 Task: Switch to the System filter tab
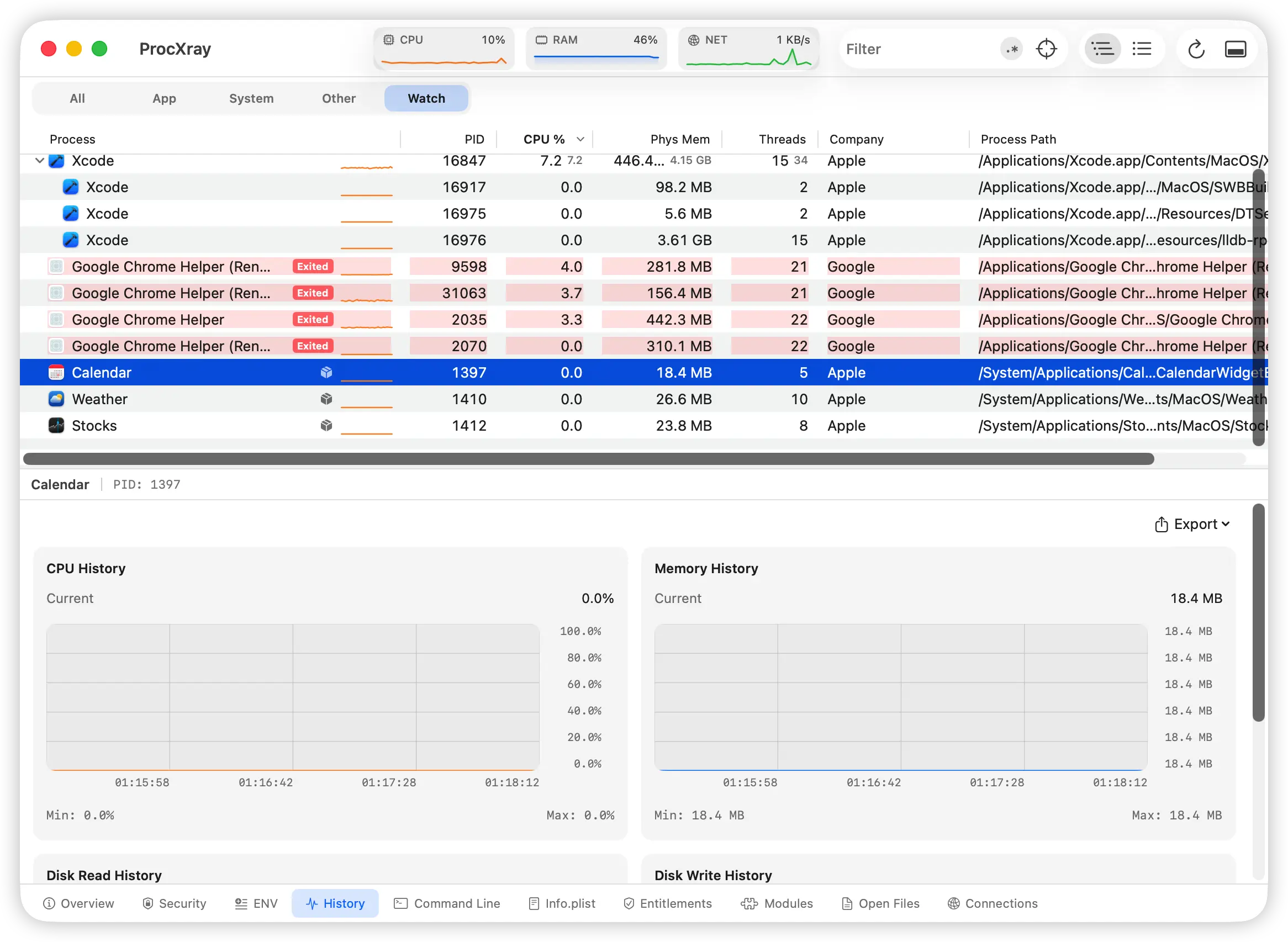click(251, 98)
